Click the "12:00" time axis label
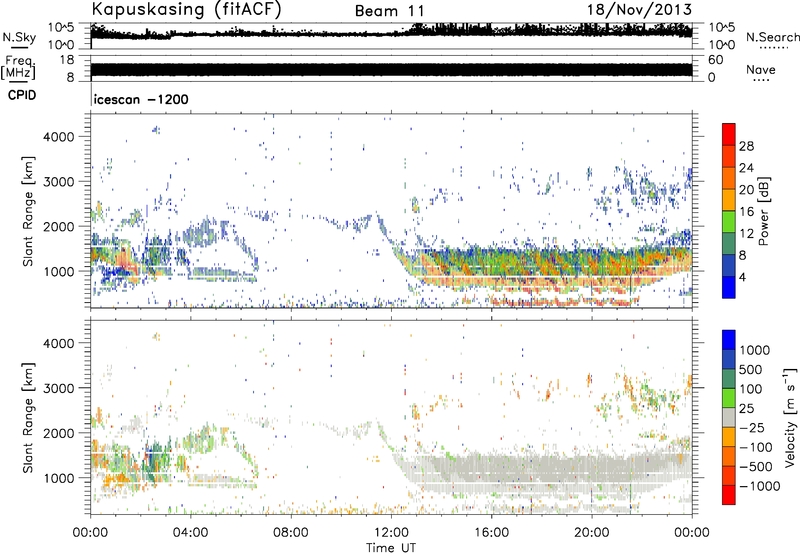 (x=391, y=533)
